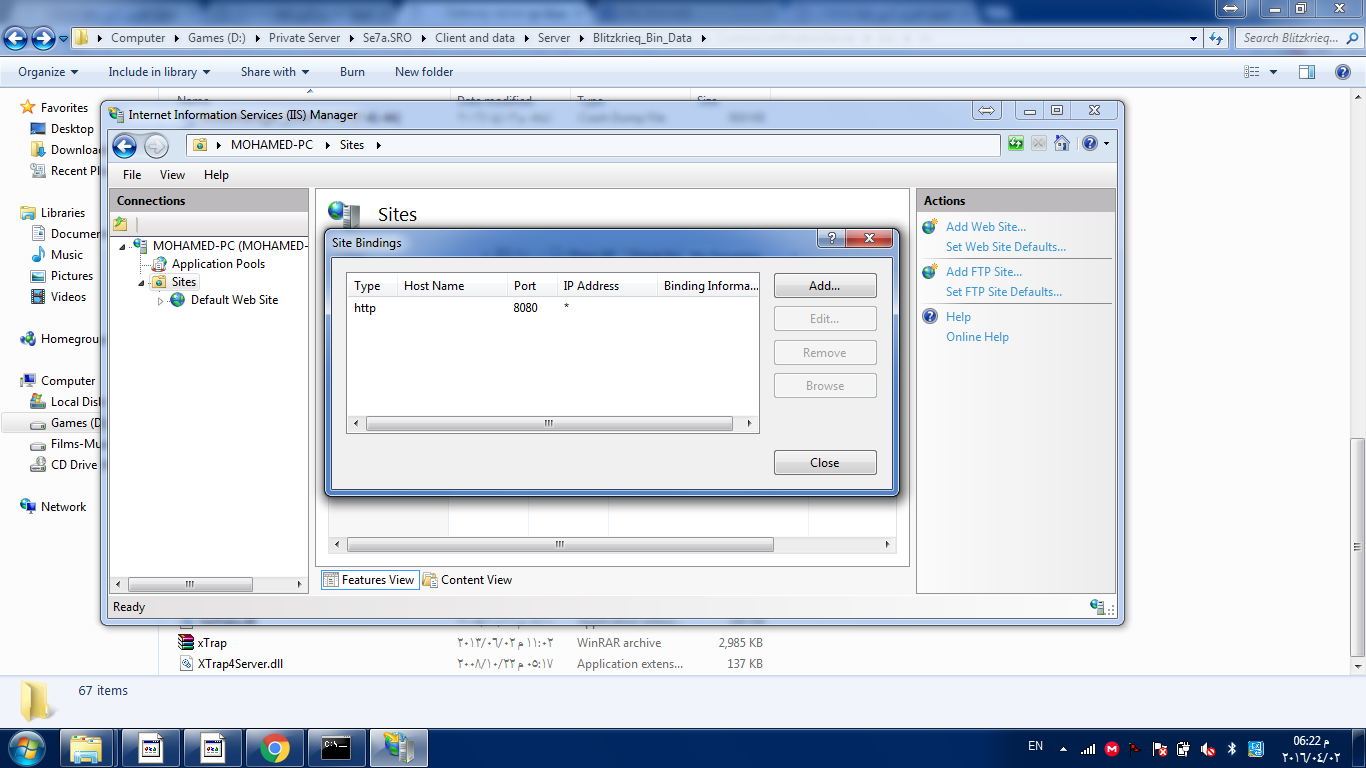Click the Add... button in Site Bindings
Screen dimensions: 1366x768
tap(825, 286)
